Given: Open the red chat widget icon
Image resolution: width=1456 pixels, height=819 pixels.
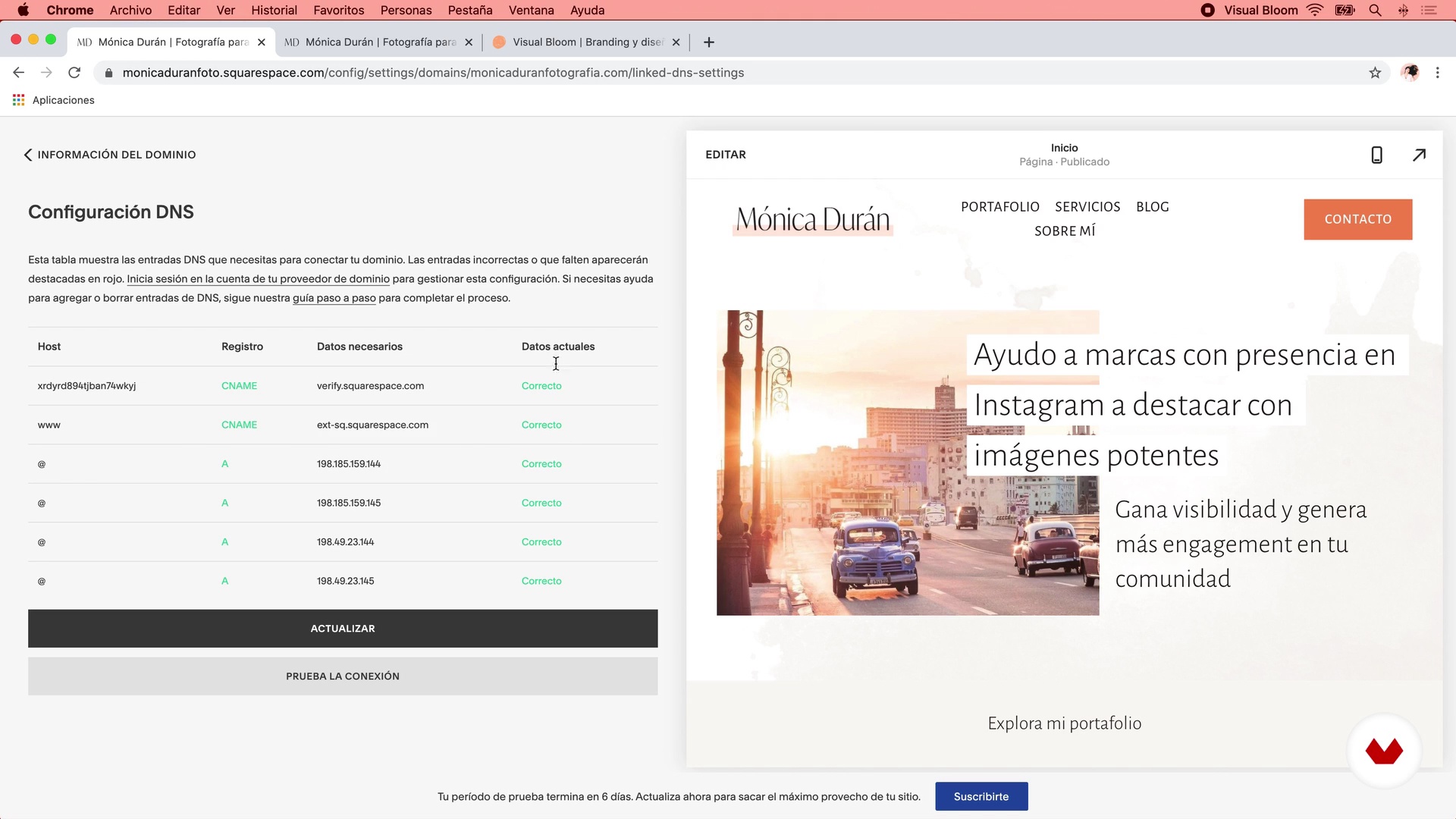Looking at the screenshot, I should (x=1384, y=752).
